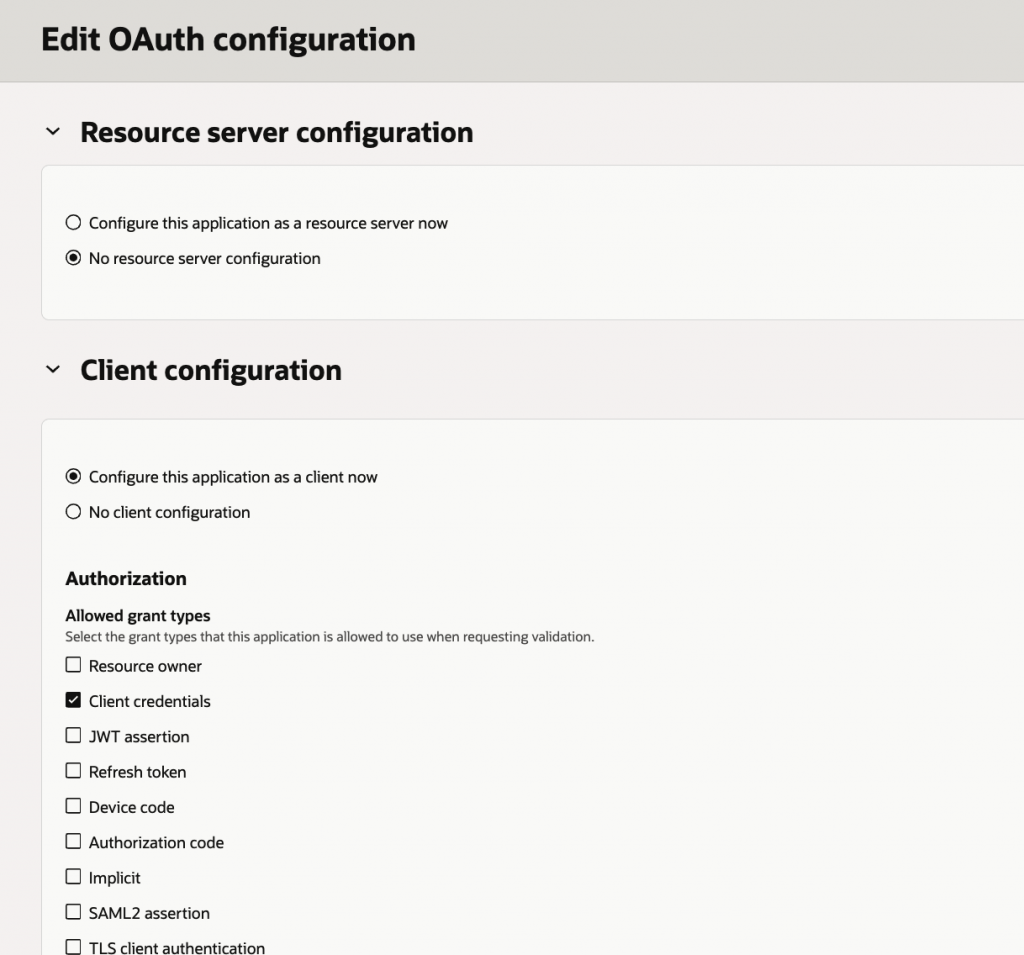Enable the Refresh token grant type
This screenshot has height=955, width=1024.
click(x=73, y=771)
